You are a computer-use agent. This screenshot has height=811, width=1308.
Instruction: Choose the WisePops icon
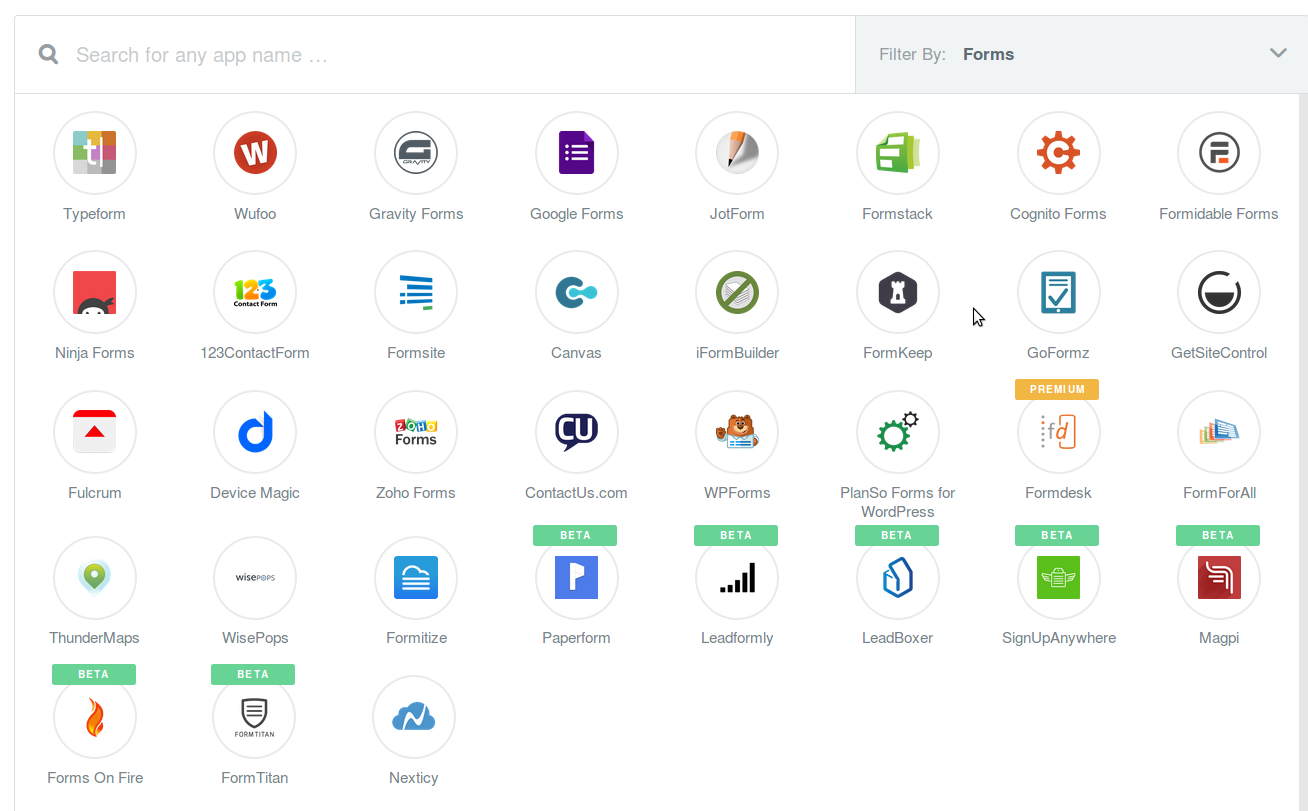pyautogui.click(x=255, y=577)
